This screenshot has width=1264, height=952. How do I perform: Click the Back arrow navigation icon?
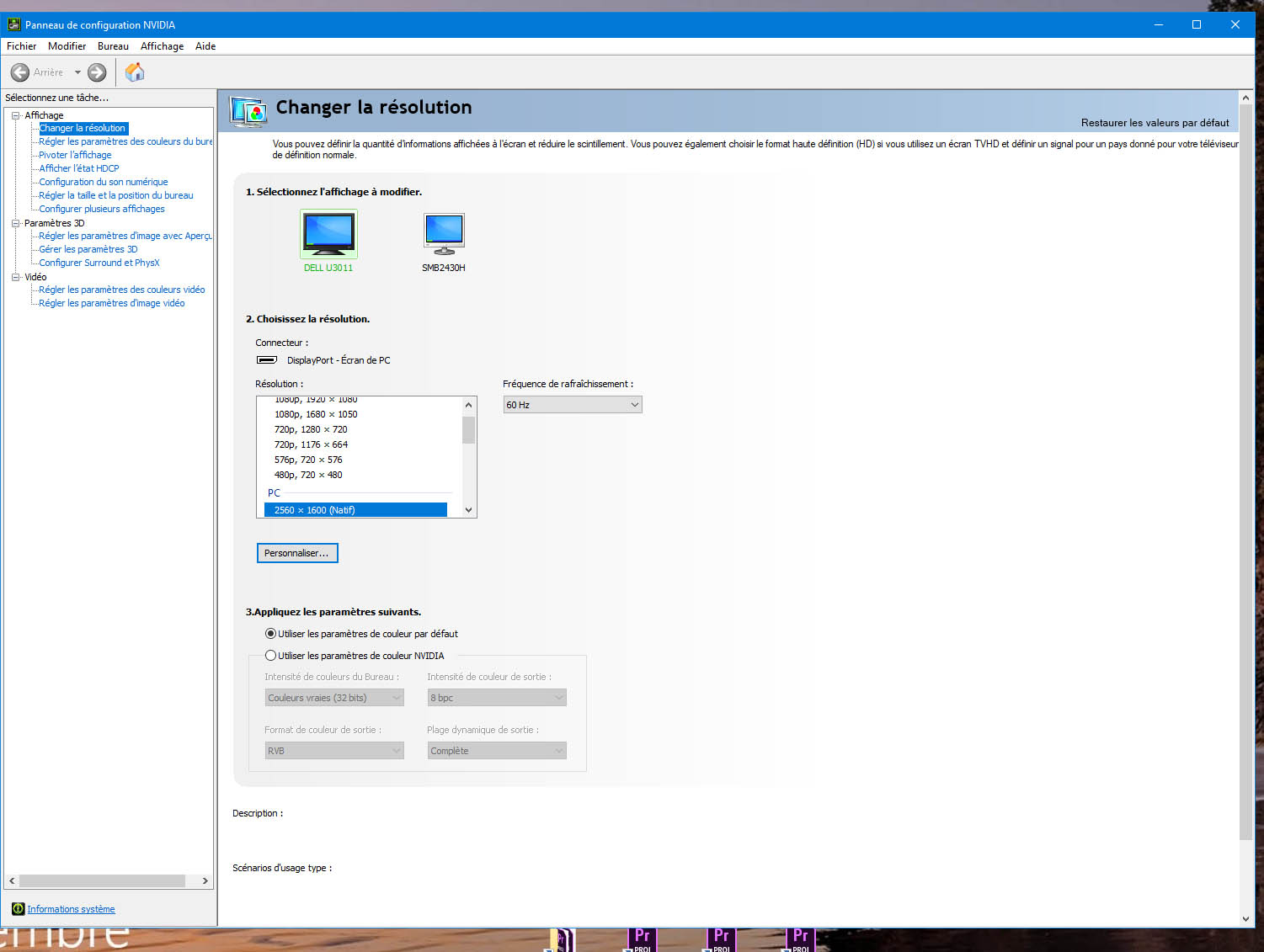[20, 72]
